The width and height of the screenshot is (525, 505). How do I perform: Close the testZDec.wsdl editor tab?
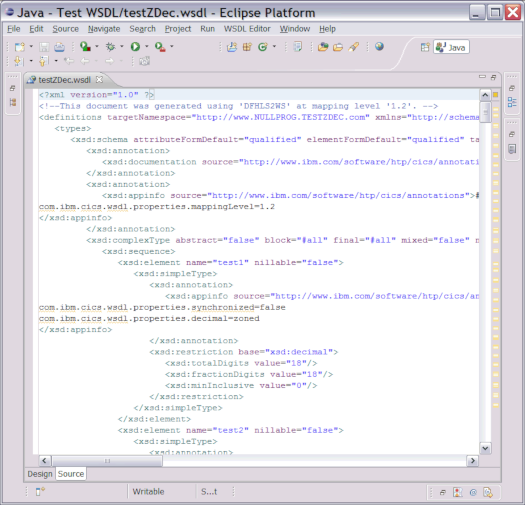(99, 80)
